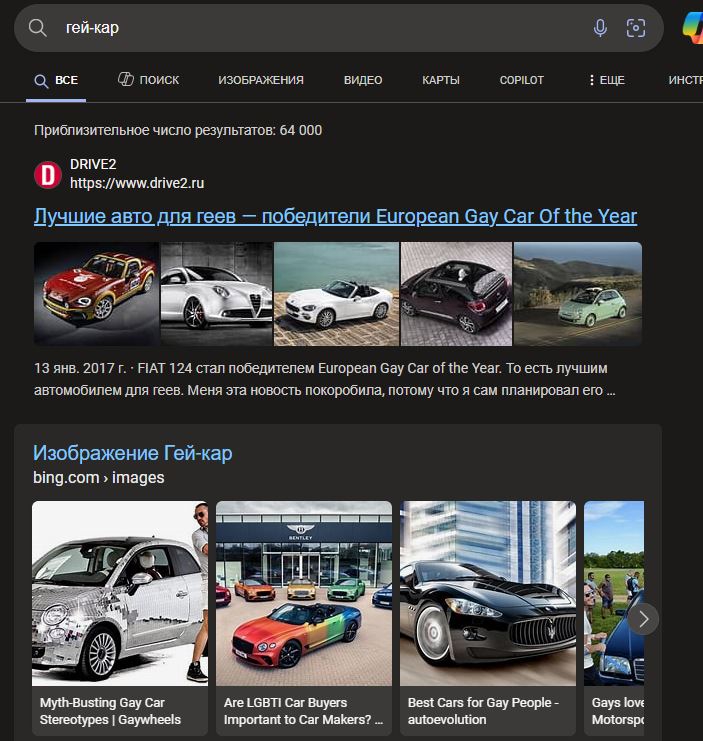Select the ВСЕ tab
703x741 pixels.
56,80
